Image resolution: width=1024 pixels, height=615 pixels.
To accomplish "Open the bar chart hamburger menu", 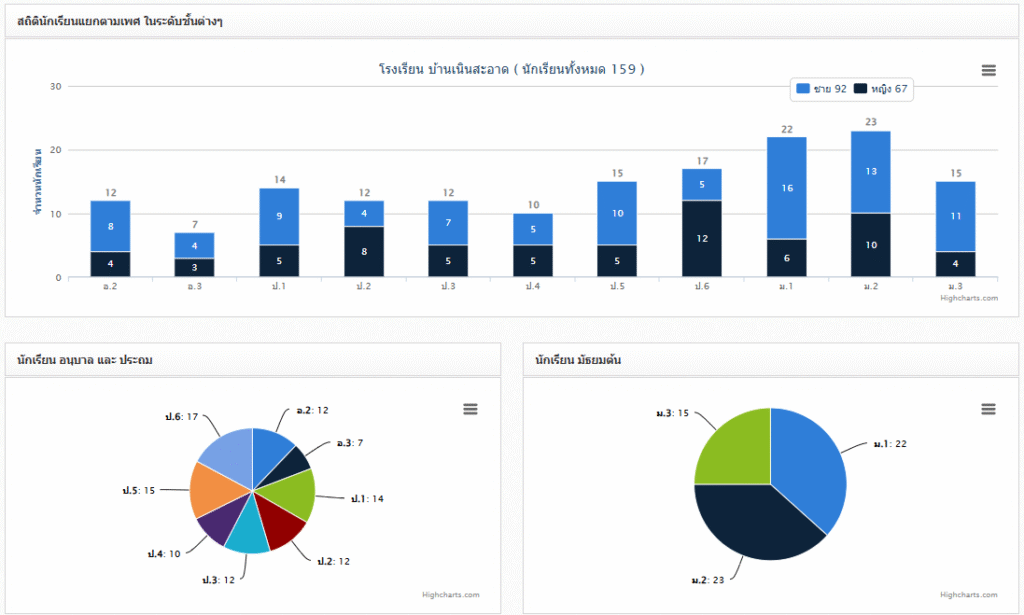I will coord(988,70).
